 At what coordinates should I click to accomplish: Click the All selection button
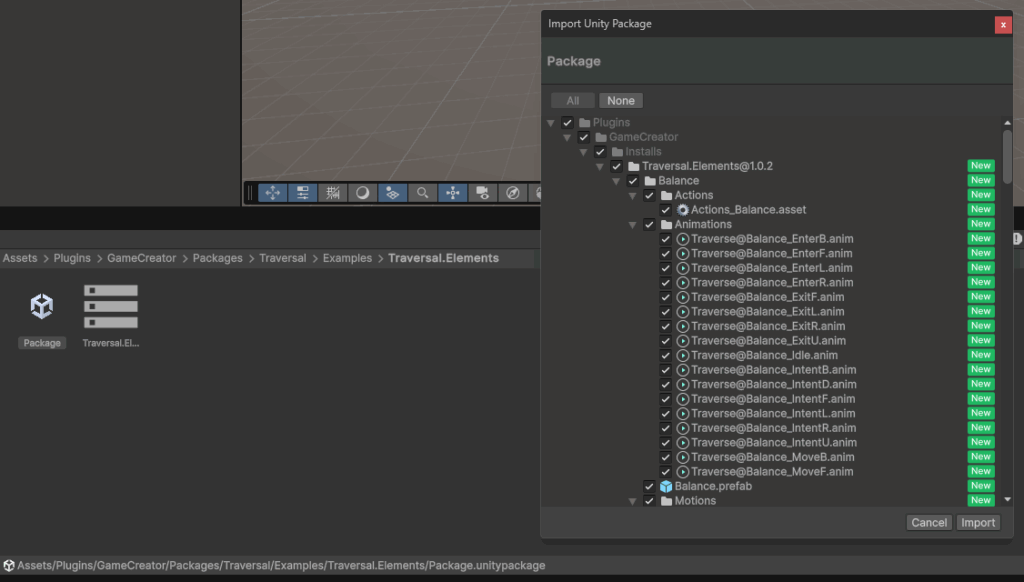pos(573,101)
